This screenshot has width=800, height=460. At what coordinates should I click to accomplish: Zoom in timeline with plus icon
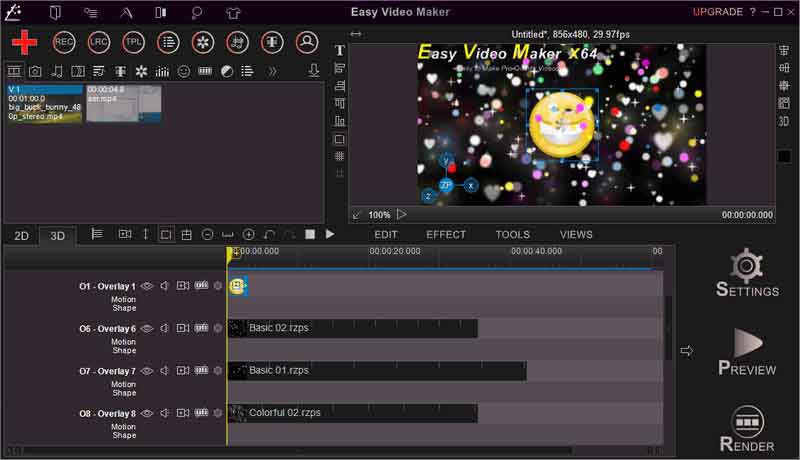[248, 235]
